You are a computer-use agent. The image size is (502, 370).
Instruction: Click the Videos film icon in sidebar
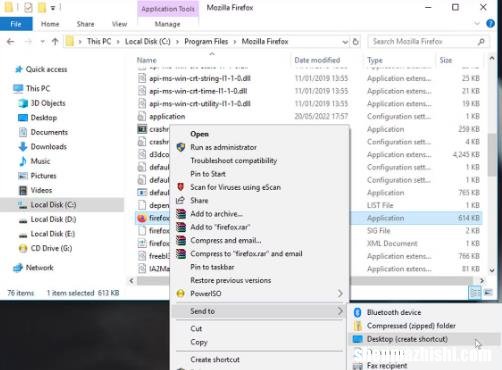(23, 190)
